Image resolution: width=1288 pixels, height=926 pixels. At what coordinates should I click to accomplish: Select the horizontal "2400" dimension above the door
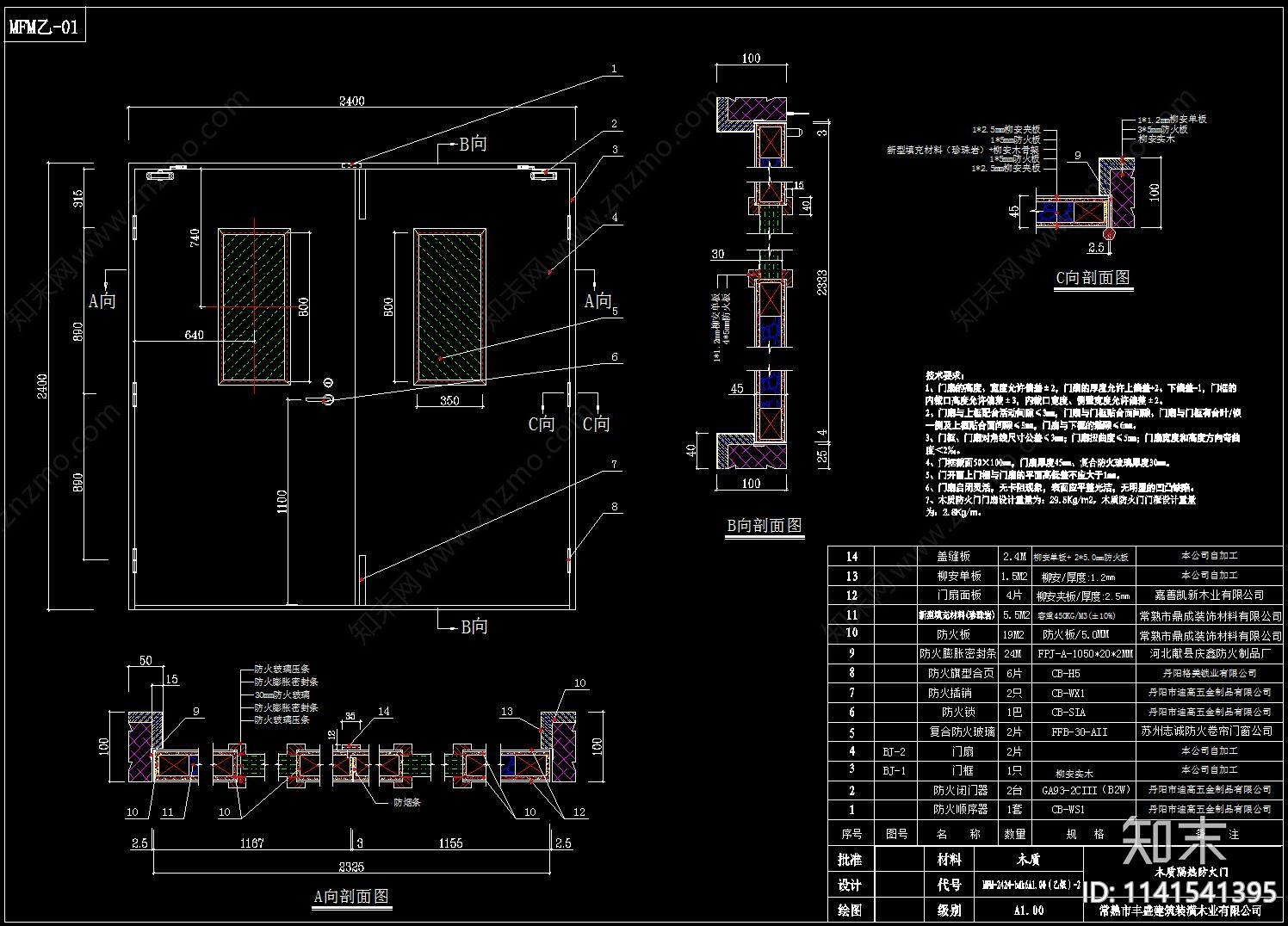[351, 101]
